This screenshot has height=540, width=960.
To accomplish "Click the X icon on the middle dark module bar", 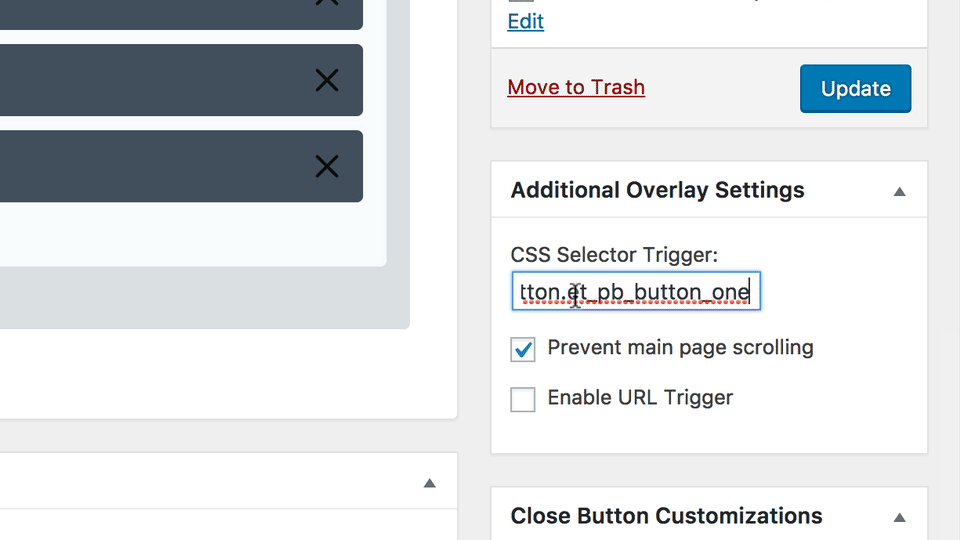I will [327, 80].
